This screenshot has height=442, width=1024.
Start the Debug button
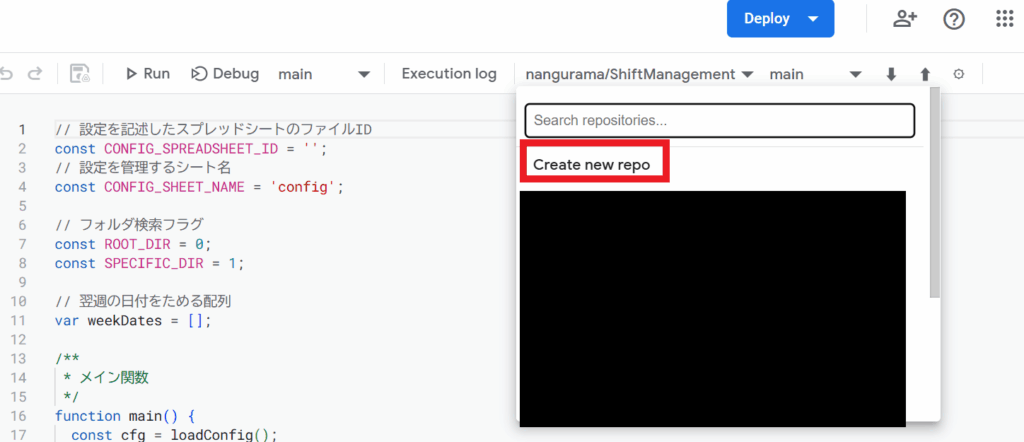click(225, 74)
